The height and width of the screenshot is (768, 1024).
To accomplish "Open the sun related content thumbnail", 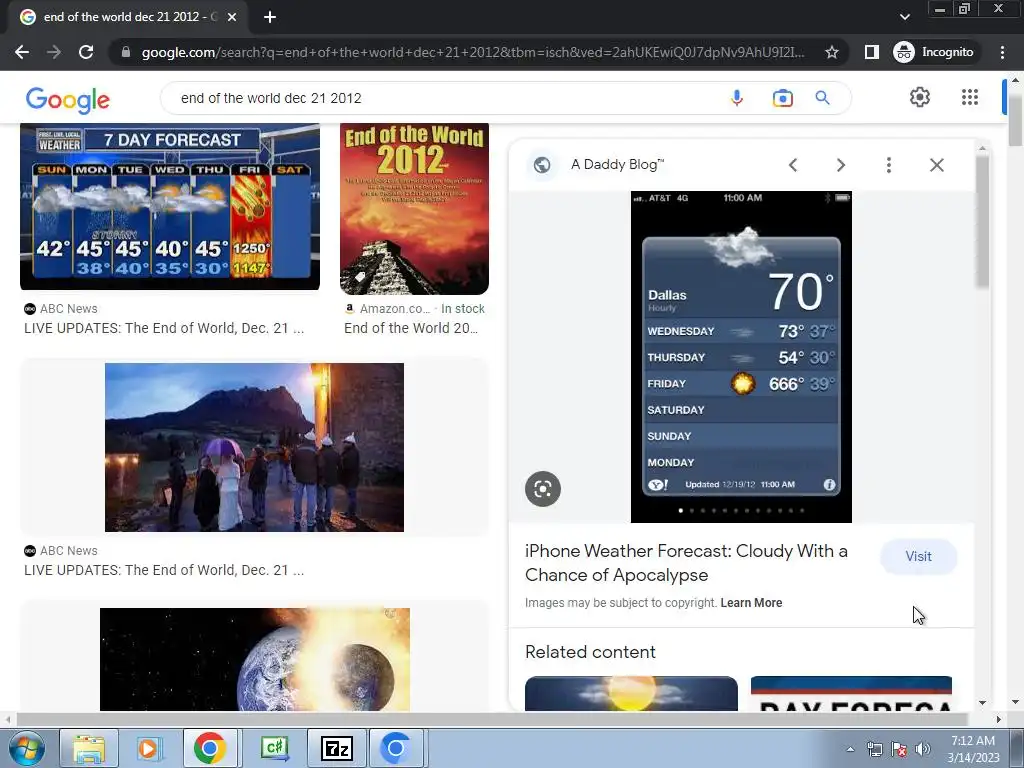I will click(631, 694).
